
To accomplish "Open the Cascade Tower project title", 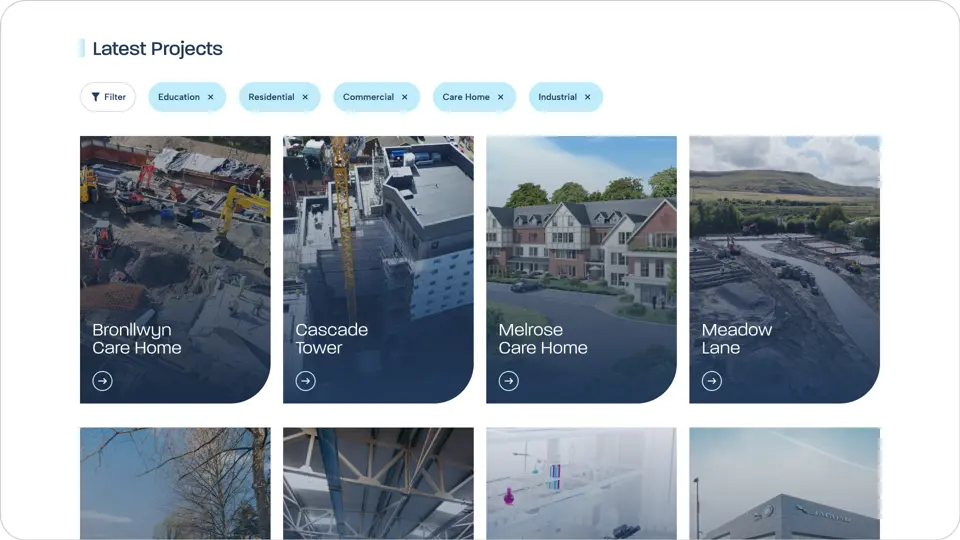I will pos(331,339).
